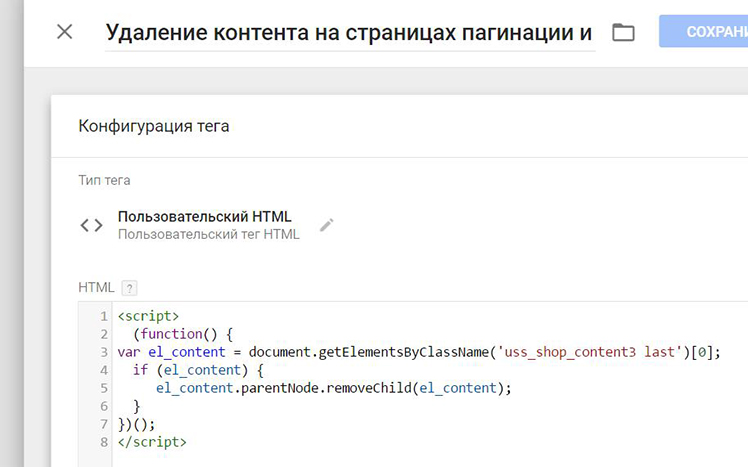The height and width of the screenshot is (467, 748).
Task: Click the if (el_content) { code line
Action: tap(198, 370)
